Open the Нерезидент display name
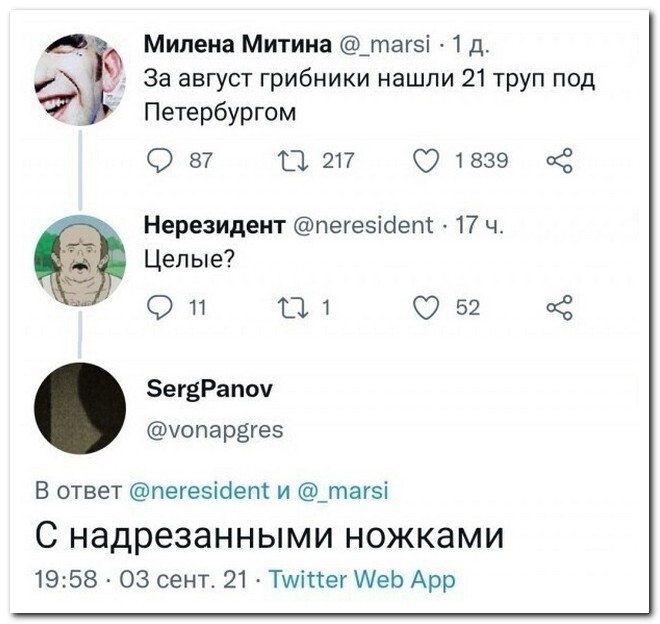Image resolution: width=660 pixels, height=624 pixels. tap(215, 225)
